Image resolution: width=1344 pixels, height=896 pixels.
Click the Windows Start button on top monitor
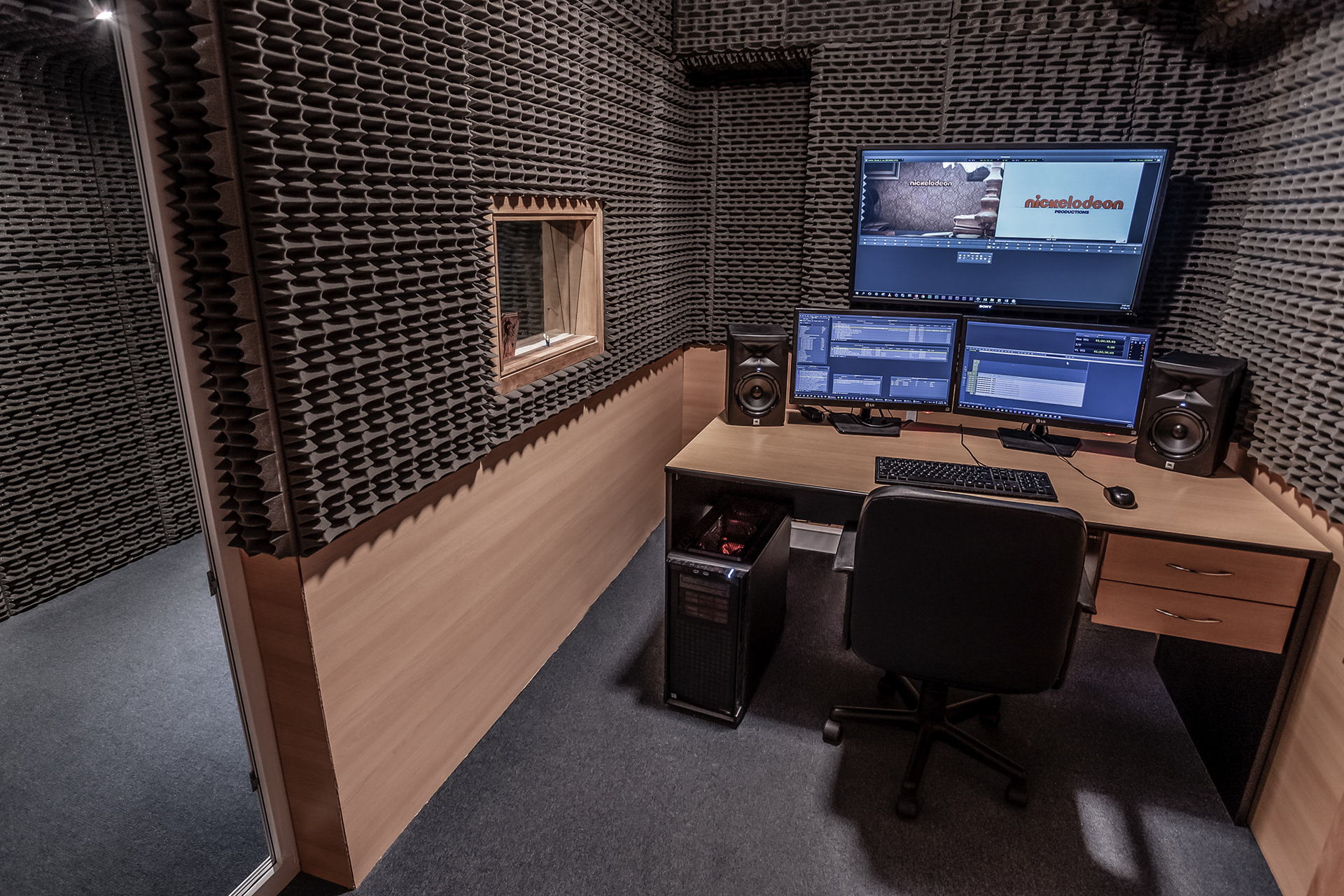[857, 293]
